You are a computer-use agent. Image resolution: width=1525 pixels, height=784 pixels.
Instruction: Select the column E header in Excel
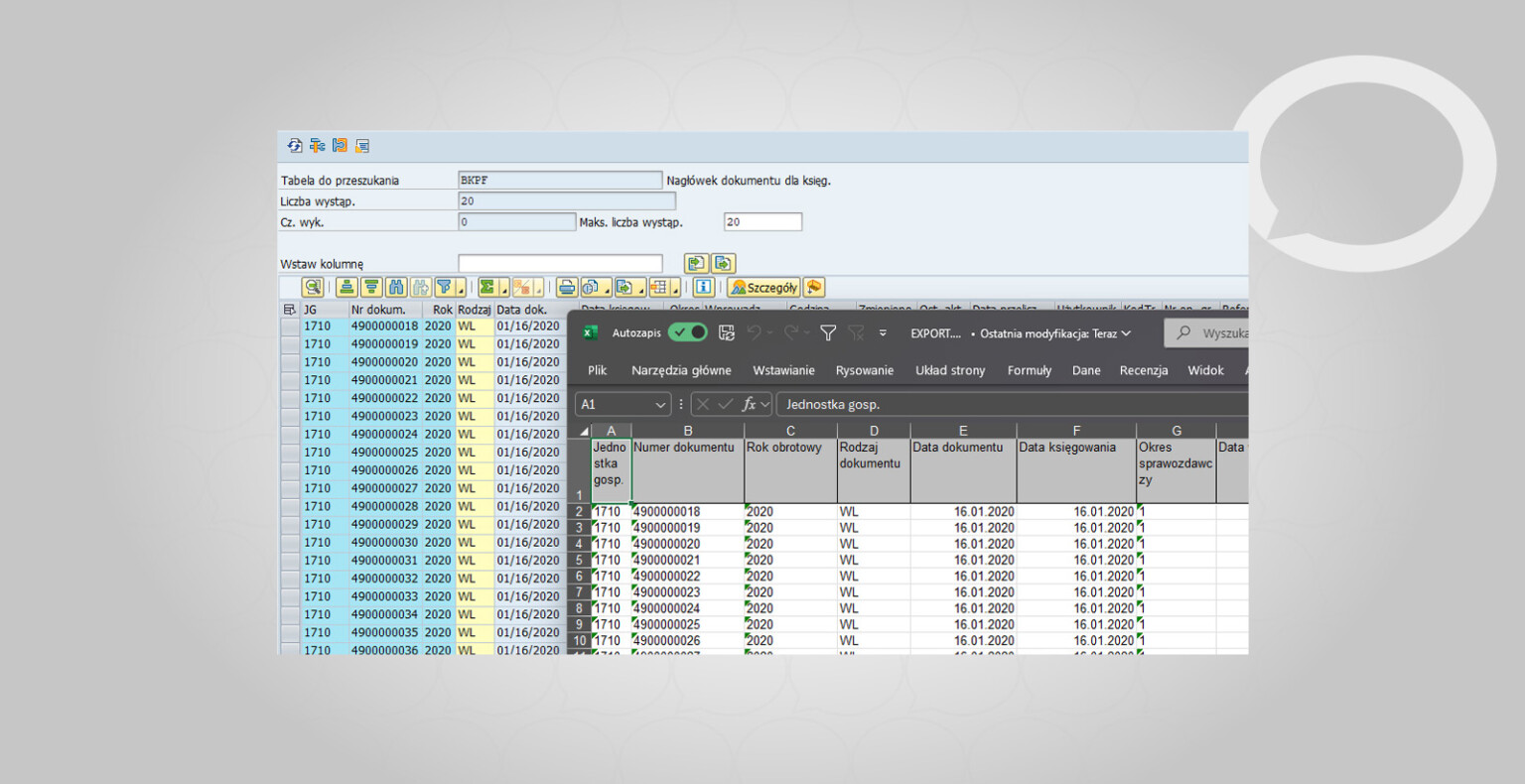pyautogui.click(x=963, y=431)
